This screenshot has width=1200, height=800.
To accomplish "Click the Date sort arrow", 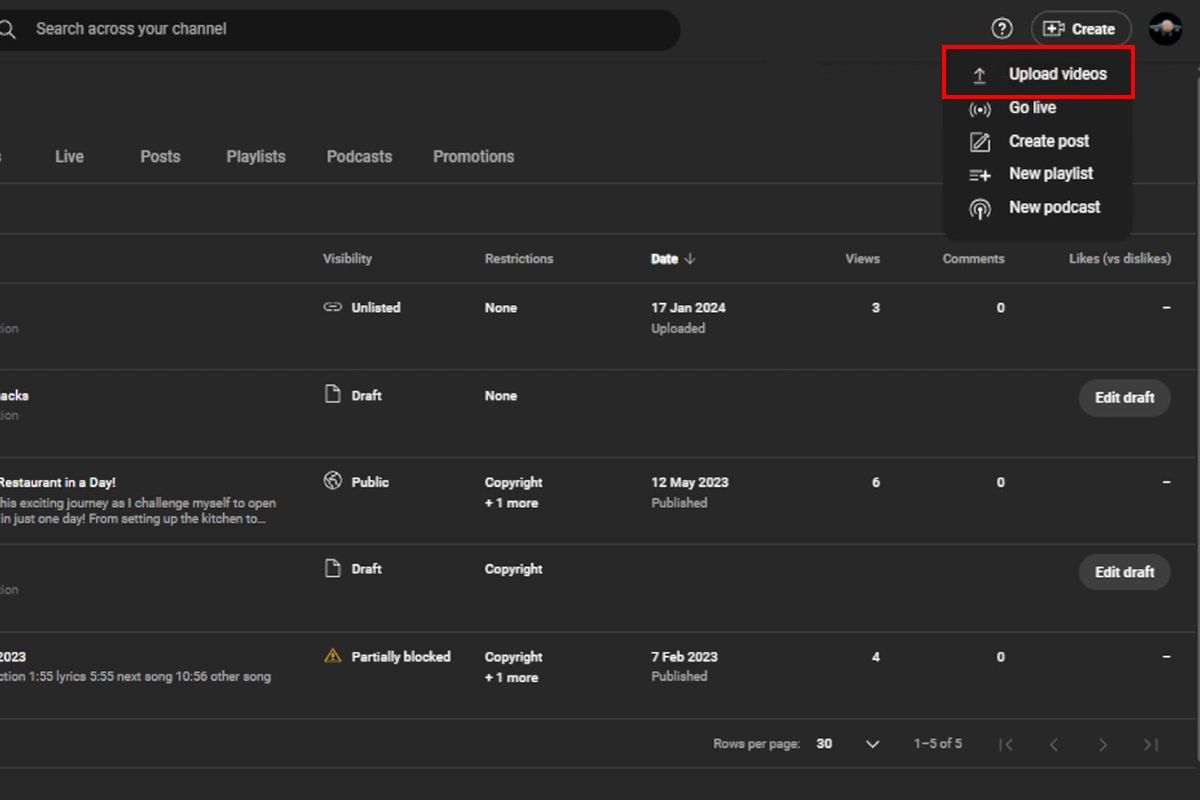I will 690,258.
